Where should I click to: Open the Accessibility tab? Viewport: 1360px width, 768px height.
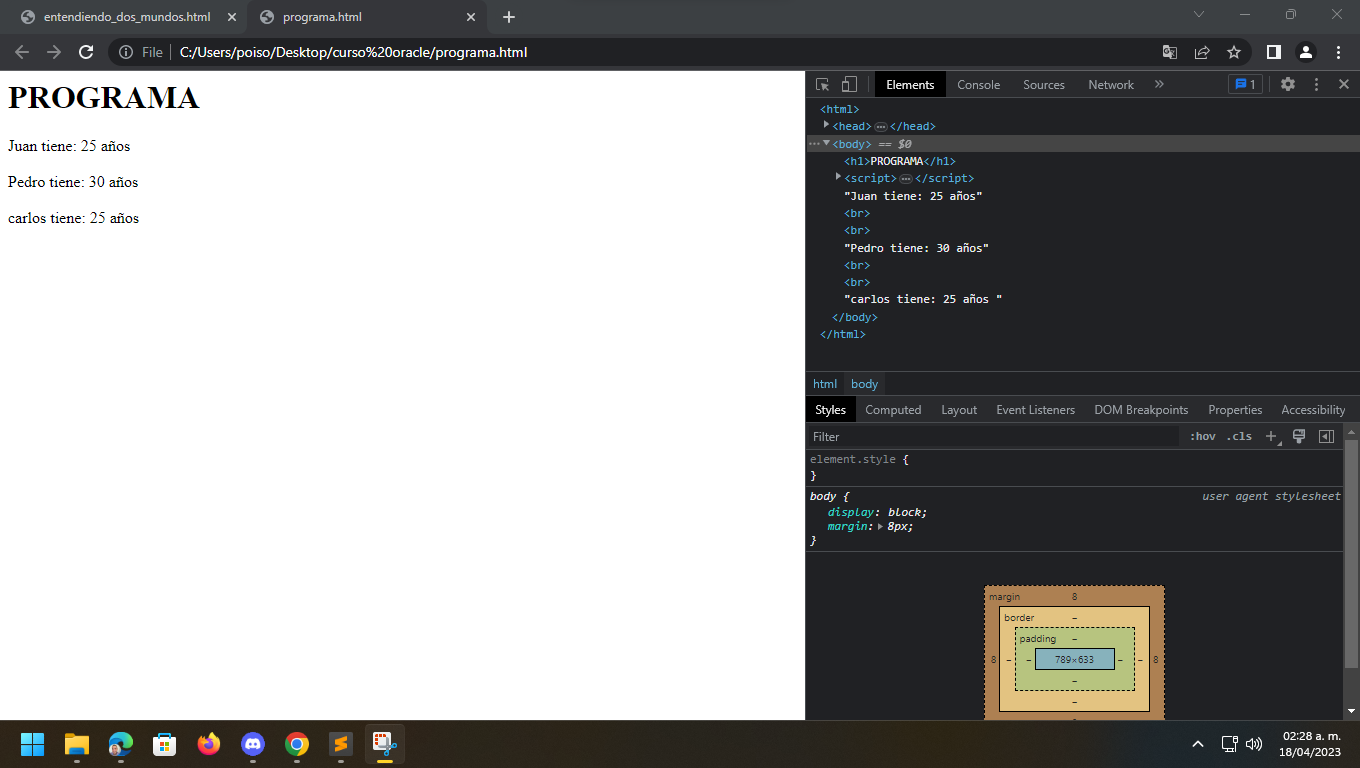coord(1313,410)
